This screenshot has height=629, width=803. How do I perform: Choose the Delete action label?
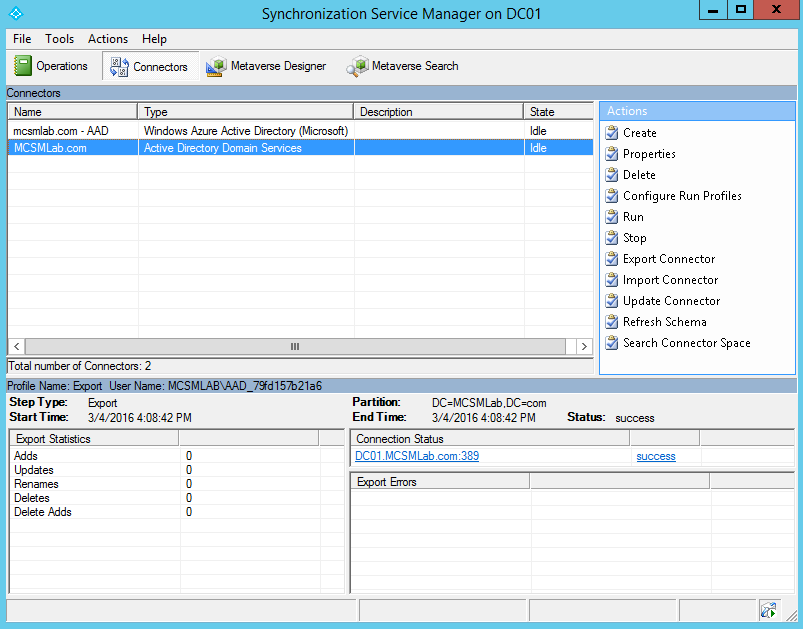click(639, 175)
